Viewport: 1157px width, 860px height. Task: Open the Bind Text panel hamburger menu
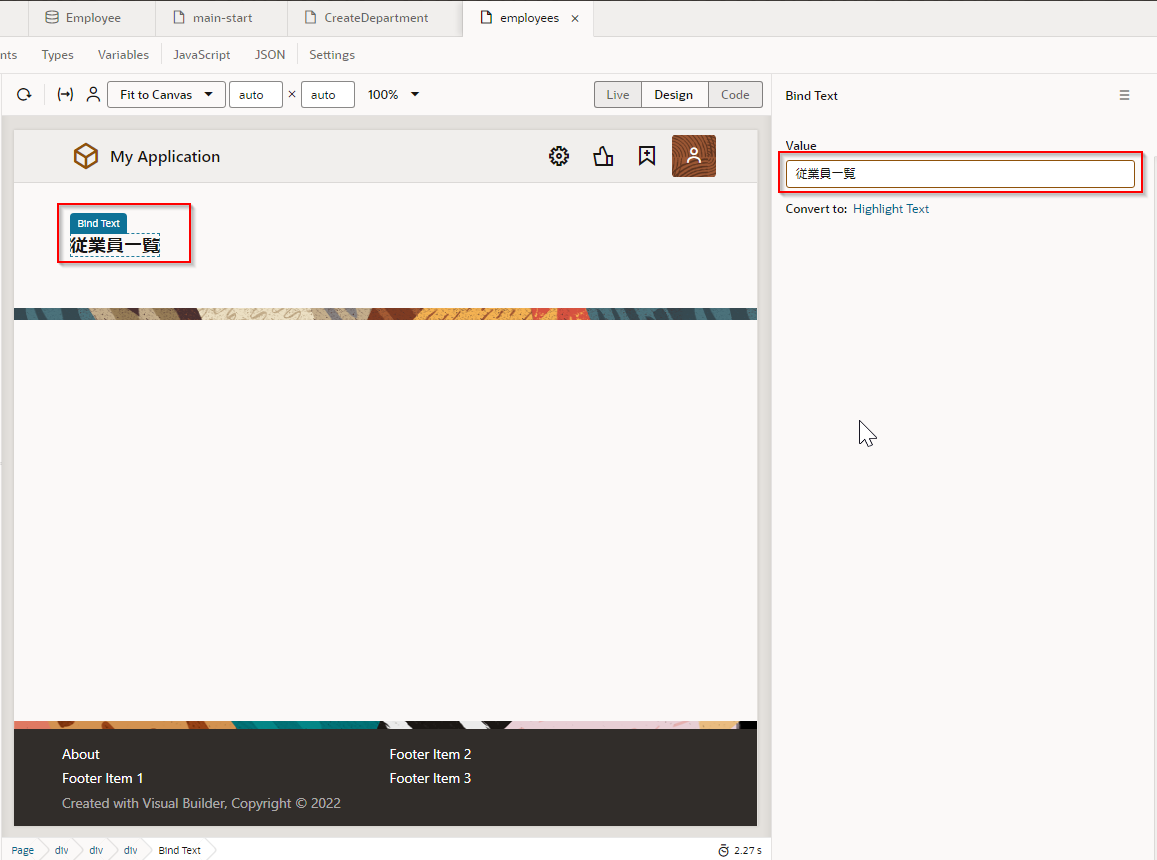pos(1124,96)
